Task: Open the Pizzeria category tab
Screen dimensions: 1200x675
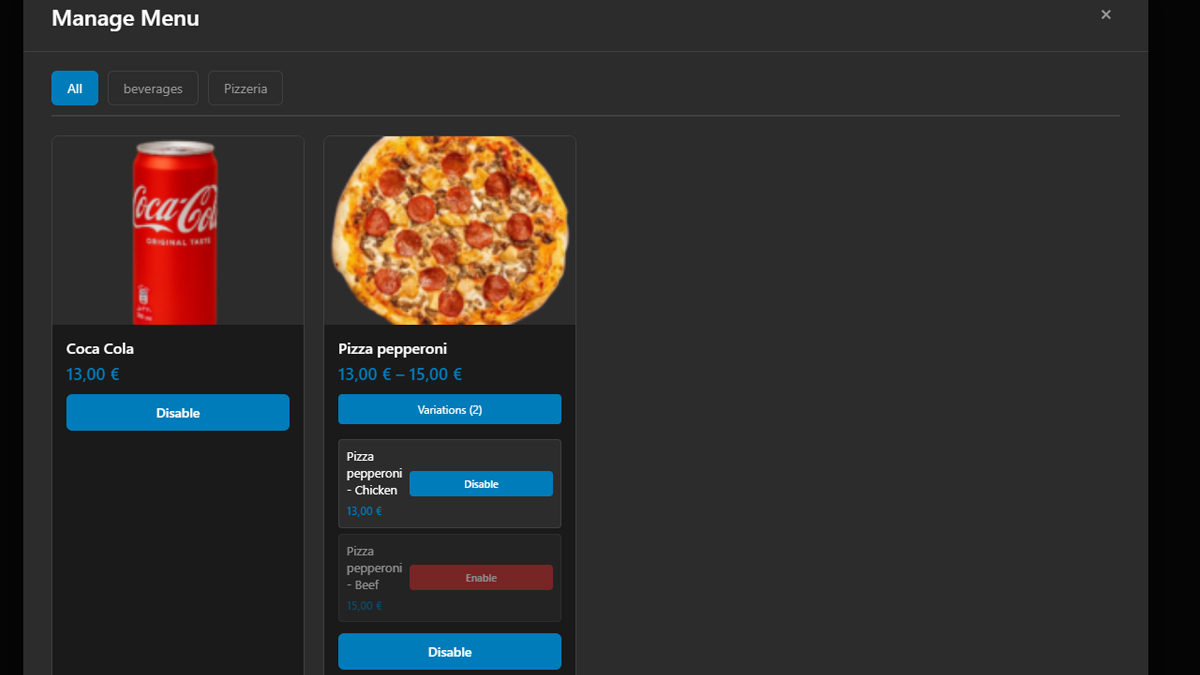Action: (245, 88)
